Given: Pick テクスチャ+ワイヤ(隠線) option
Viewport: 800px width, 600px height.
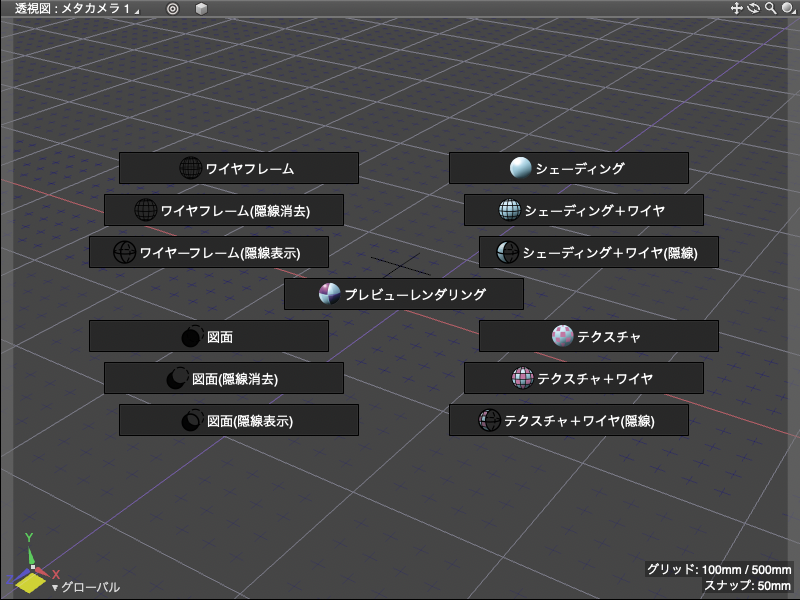Looking at the screenshot, I should [x=568, y=420].
